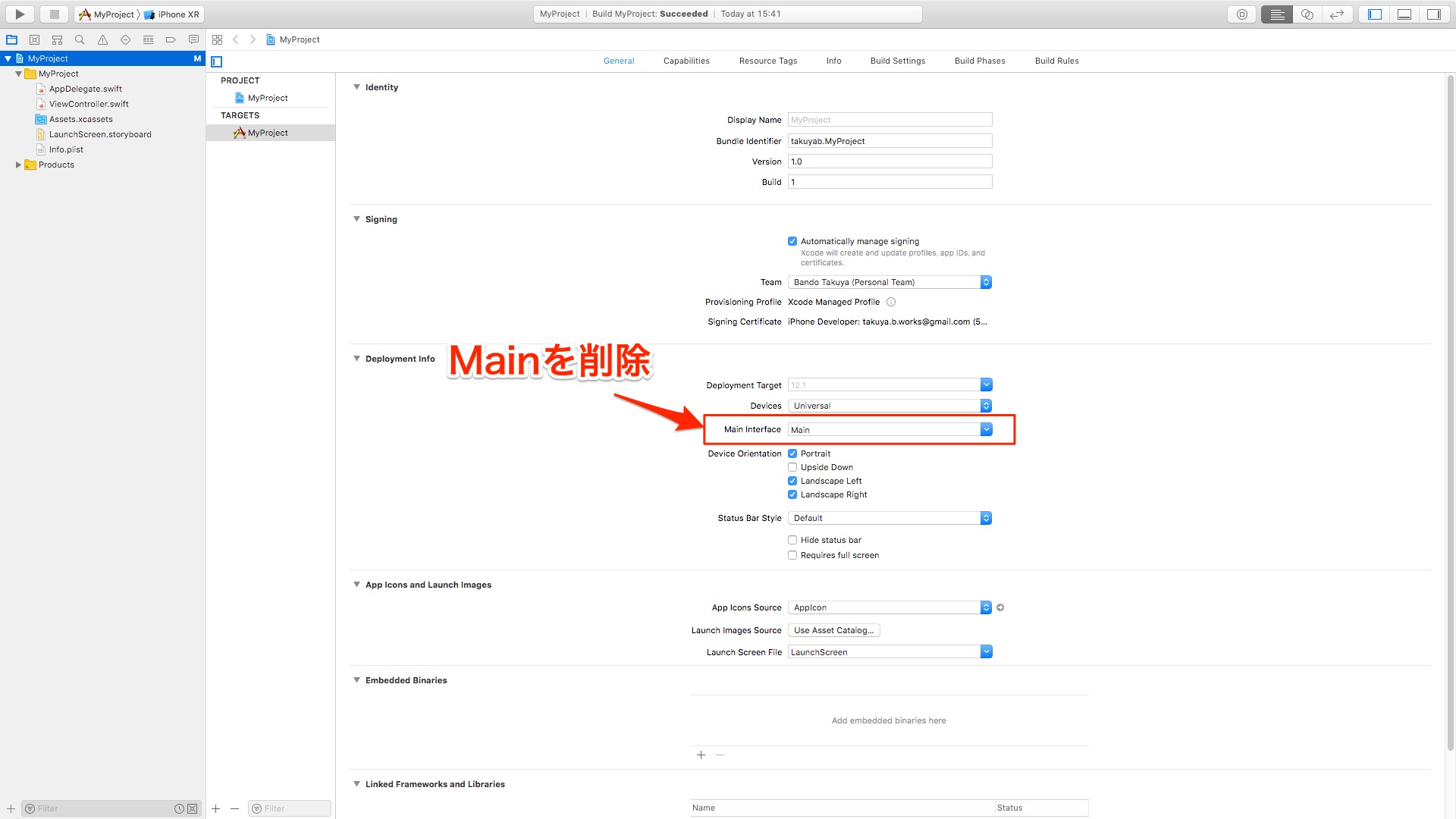
Task: Switch to the Capabilities tab
Action: click(686, 61)
